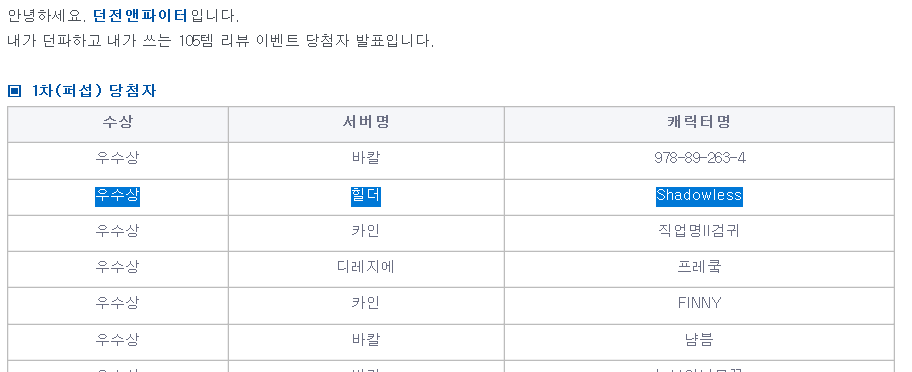This screenshot has width=912, height=372.
Task: Click 바칼 server in 냠븜 row
Action: click(366, 339)
